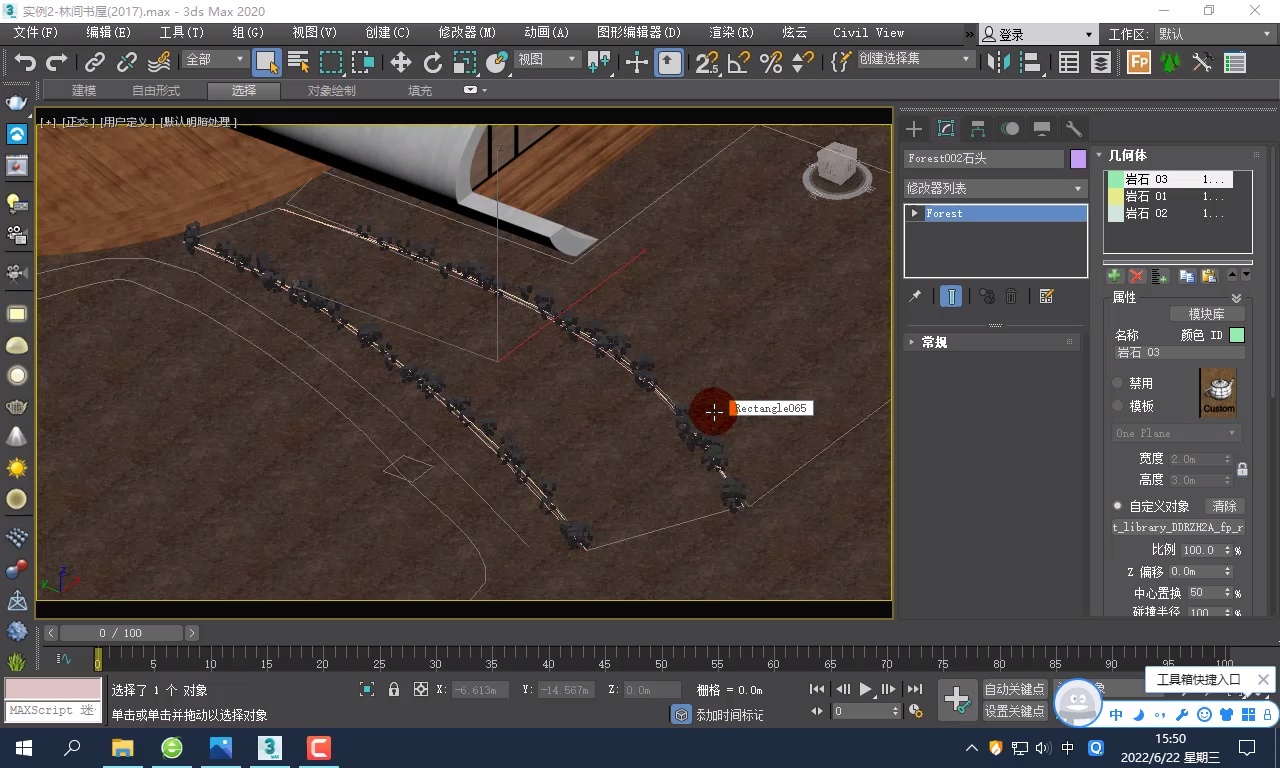
Task: Open the 渲染(R) menu
Action: click(731, 32)
